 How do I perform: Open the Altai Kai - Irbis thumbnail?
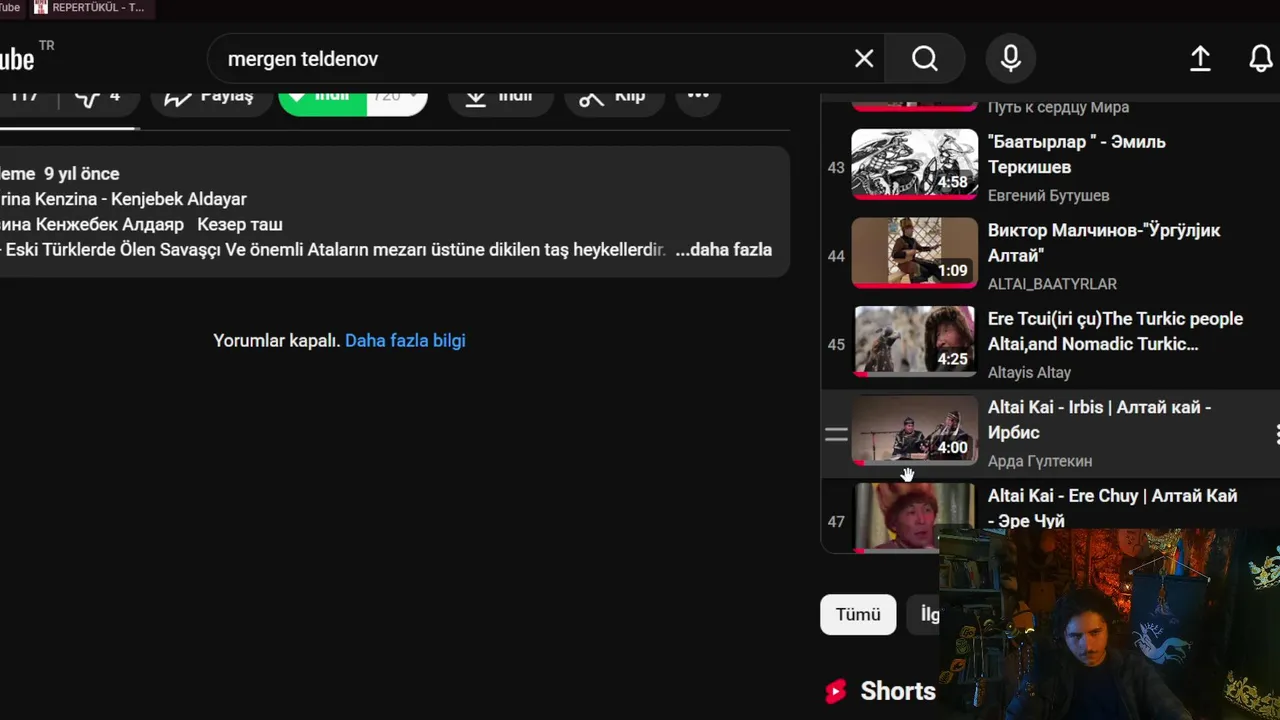point(914,430)
